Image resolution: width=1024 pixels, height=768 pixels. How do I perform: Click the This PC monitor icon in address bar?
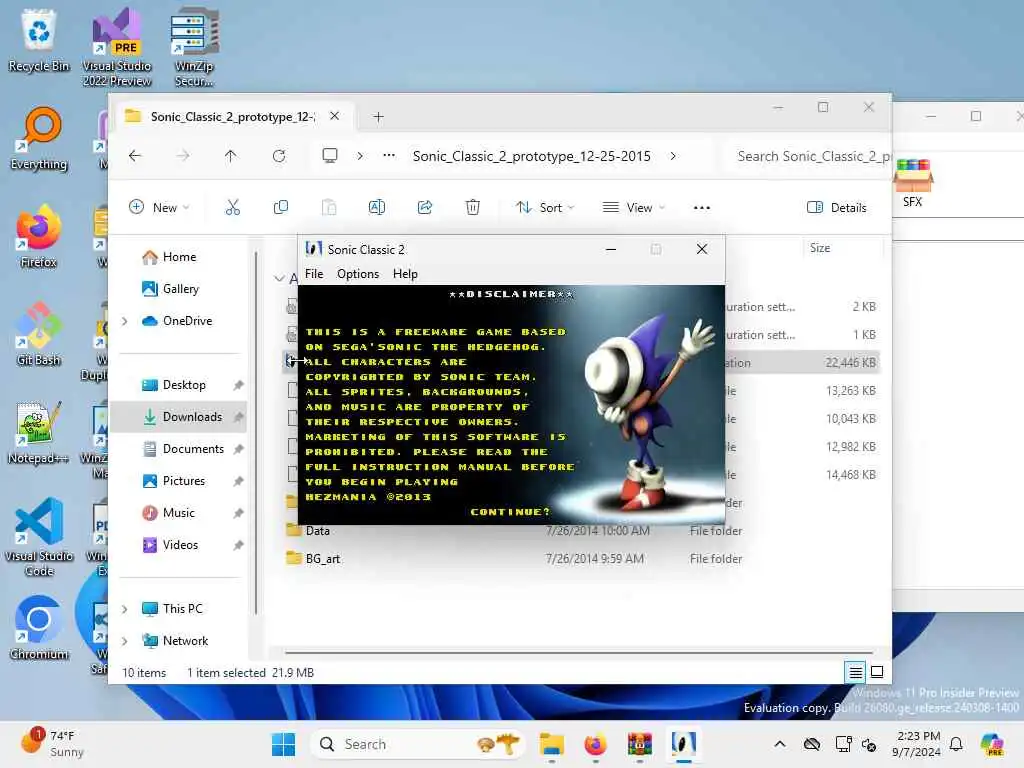(330, 156)
